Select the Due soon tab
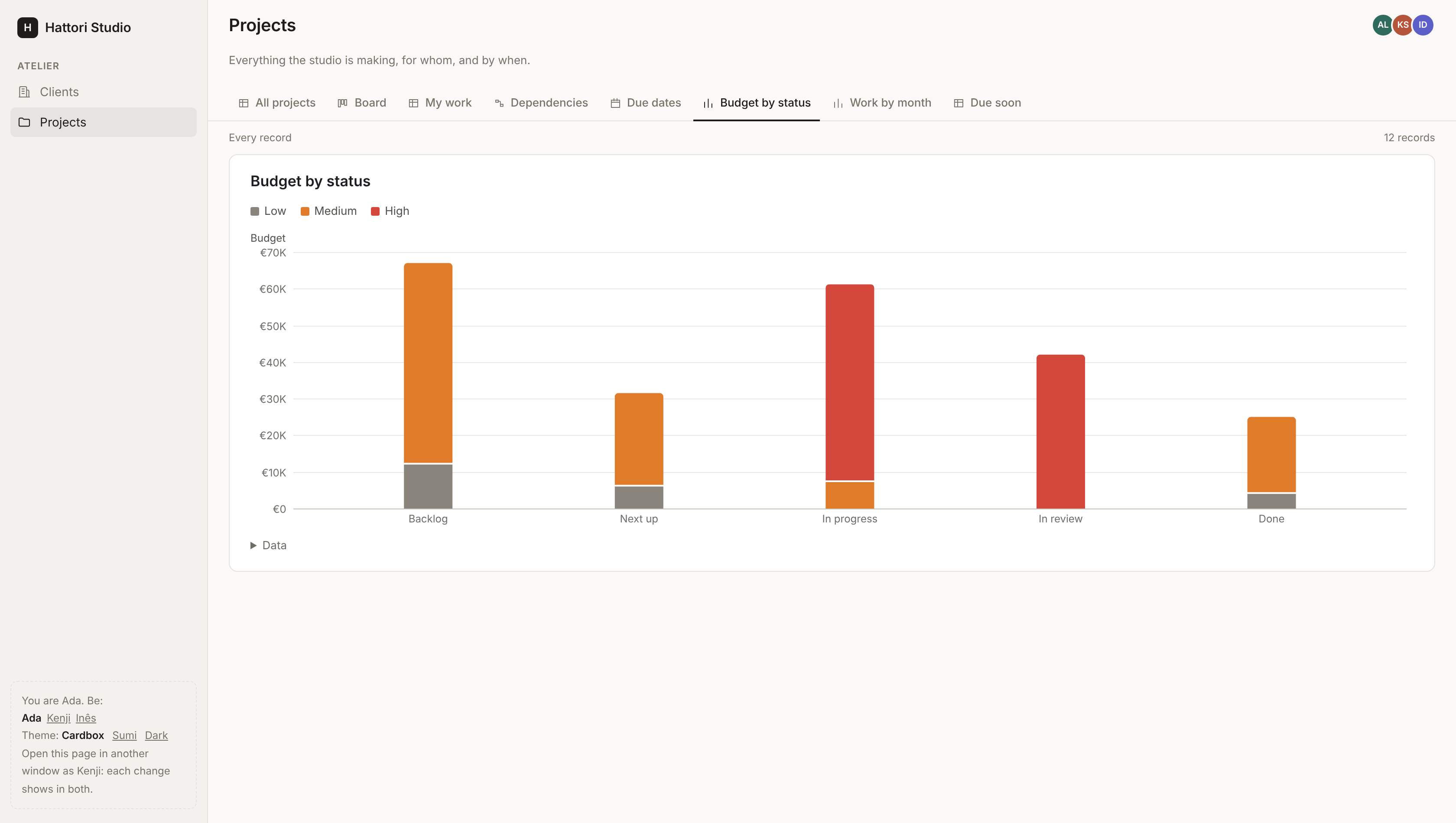The image size is (1456, 823). pos(987,103)
